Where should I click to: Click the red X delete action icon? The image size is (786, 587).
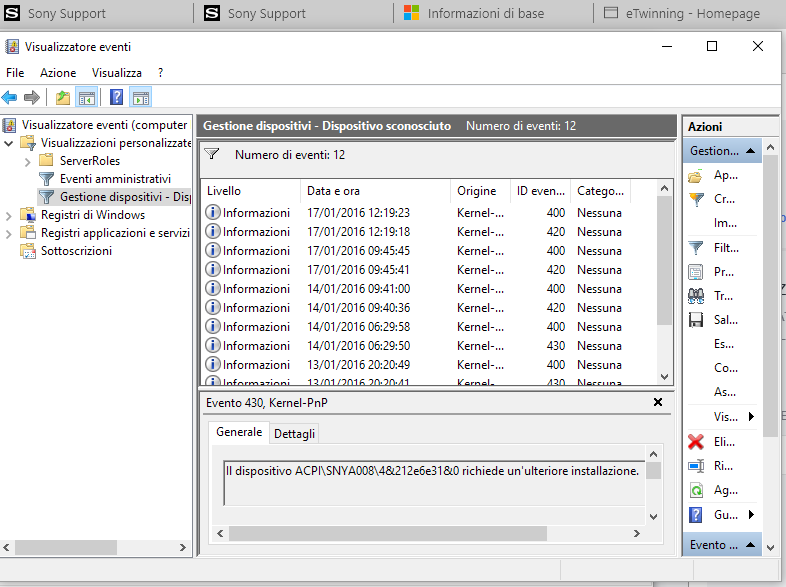[696, 441]
